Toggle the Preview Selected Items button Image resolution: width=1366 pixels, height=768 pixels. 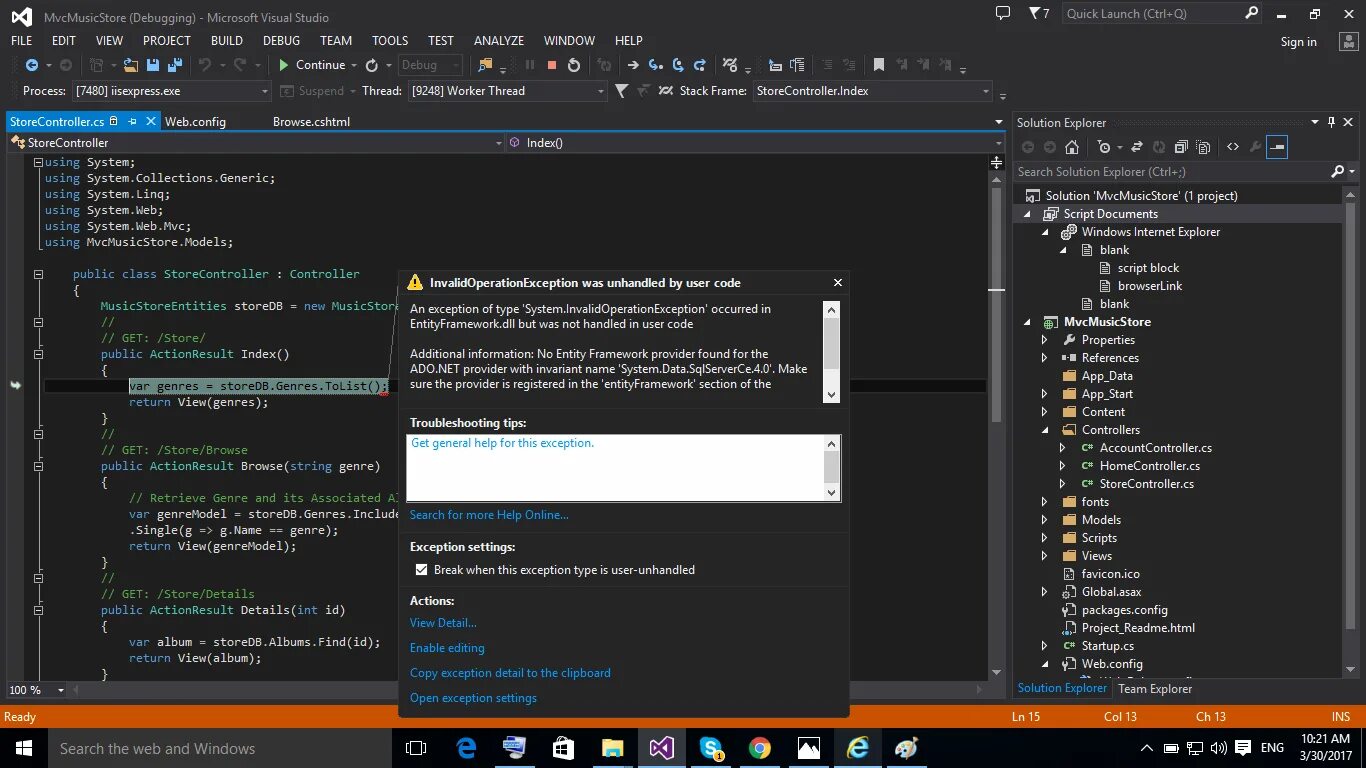coord(1276,147)
